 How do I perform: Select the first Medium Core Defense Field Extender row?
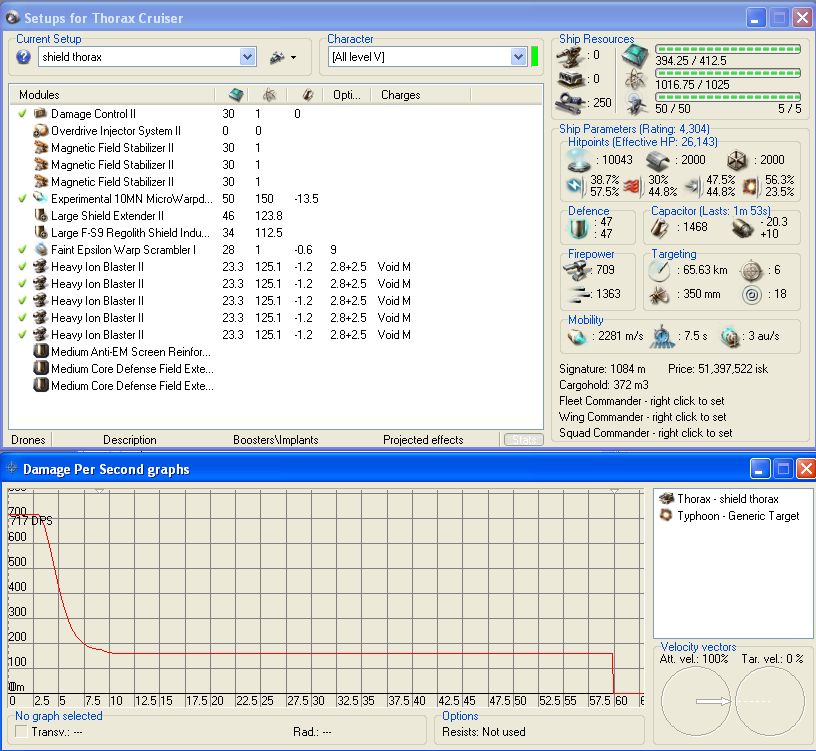tap(276, 368)
